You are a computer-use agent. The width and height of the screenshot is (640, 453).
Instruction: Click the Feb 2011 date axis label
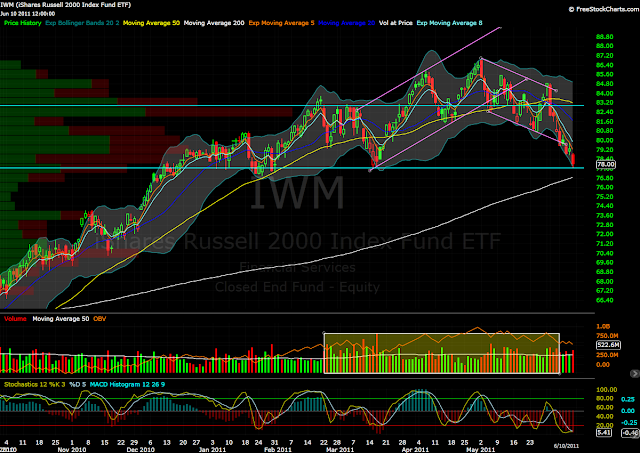[x=278, y=450]
